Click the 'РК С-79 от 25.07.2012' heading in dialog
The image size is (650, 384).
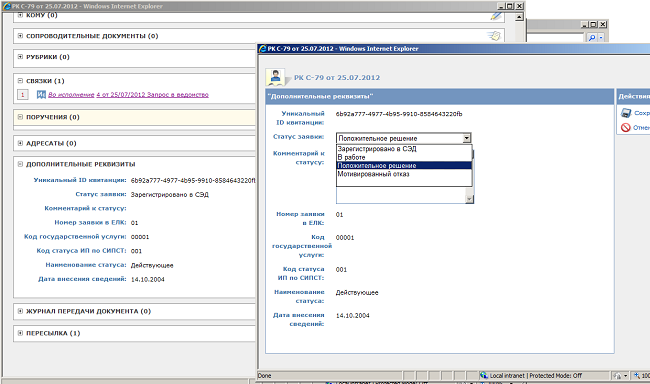point(337,78)
